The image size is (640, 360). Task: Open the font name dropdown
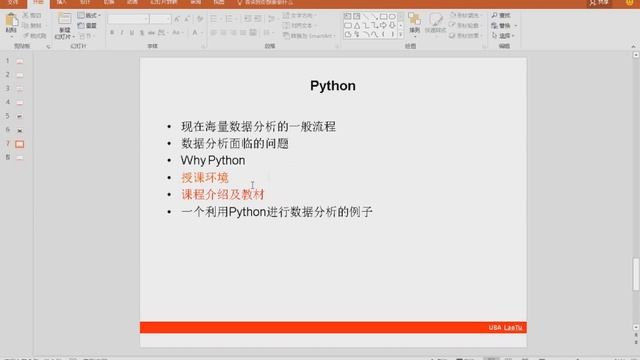coord(146,19)
